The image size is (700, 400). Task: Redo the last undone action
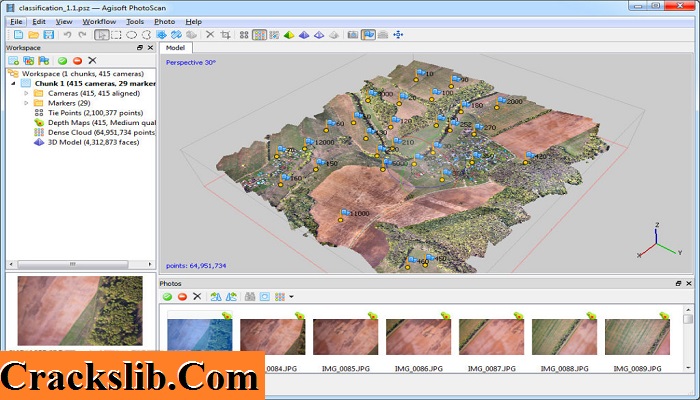[x=83, y=35]
